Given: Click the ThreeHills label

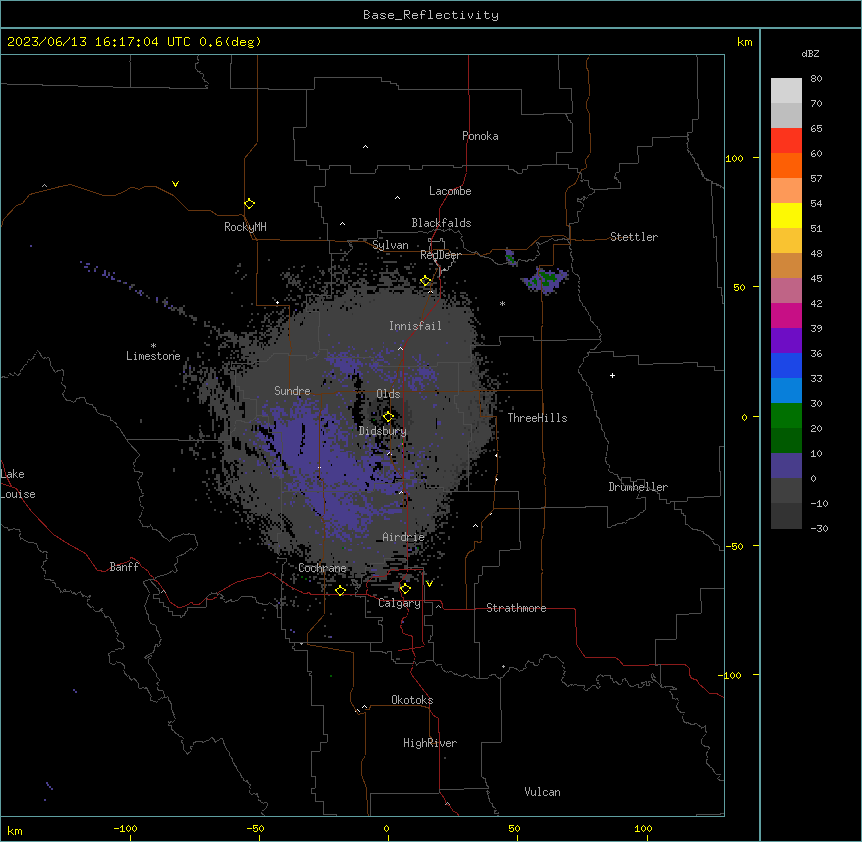Looking at the screenshot, I should (x=537, y=418).
